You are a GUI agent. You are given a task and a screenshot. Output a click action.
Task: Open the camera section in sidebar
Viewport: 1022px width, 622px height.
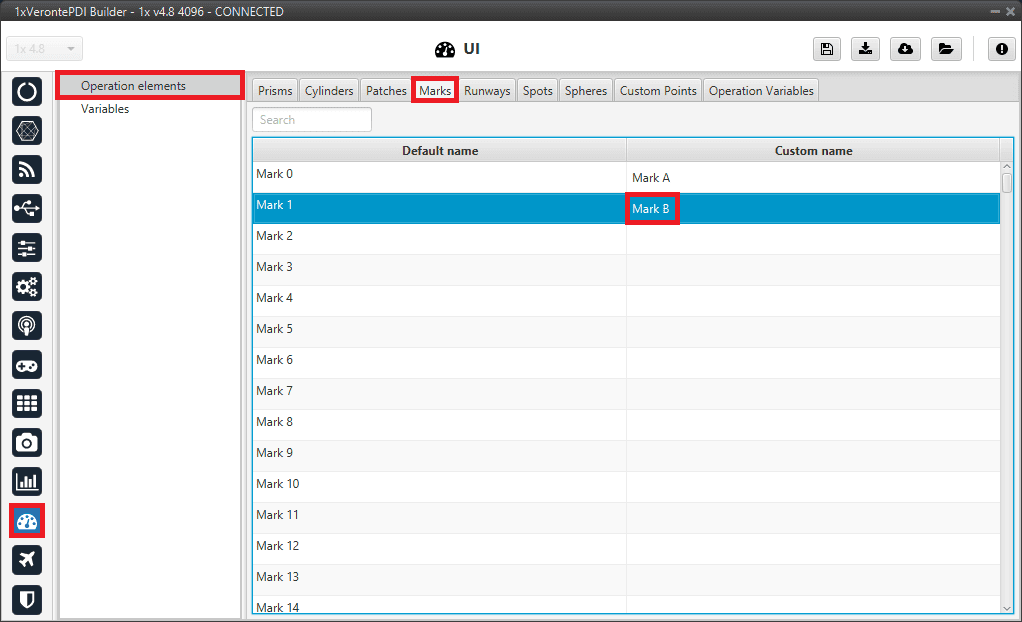27,442
